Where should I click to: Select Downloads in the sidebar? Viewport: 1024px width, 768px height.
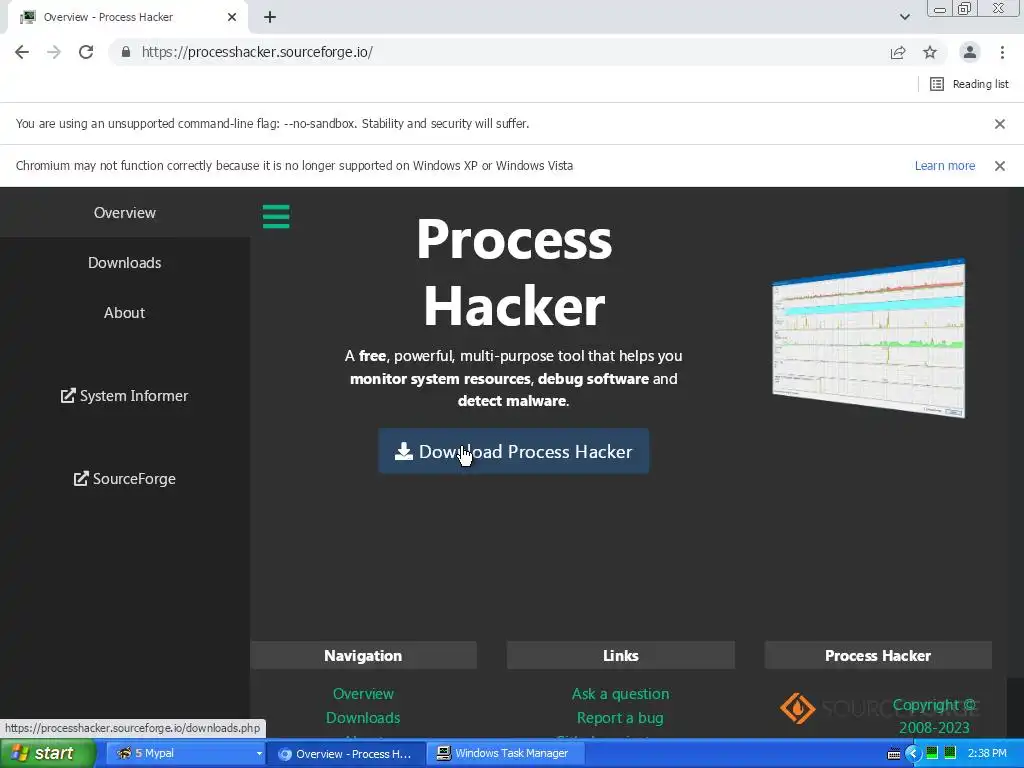(x=125, y=263)
